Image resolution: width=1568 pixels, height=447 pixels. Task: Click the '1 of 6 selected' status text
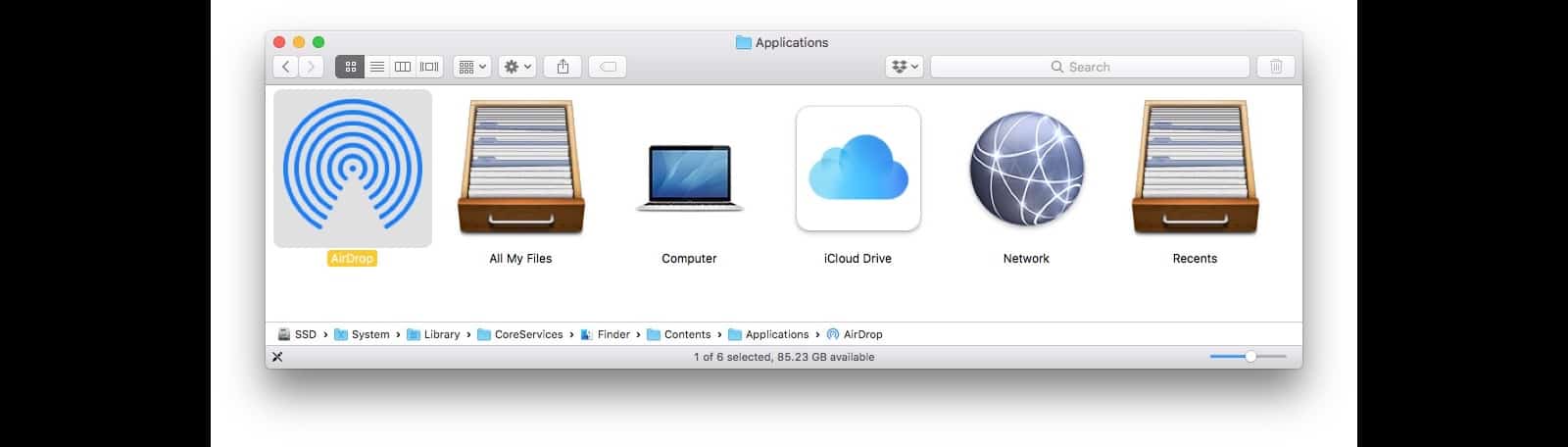tap(784, 357)
